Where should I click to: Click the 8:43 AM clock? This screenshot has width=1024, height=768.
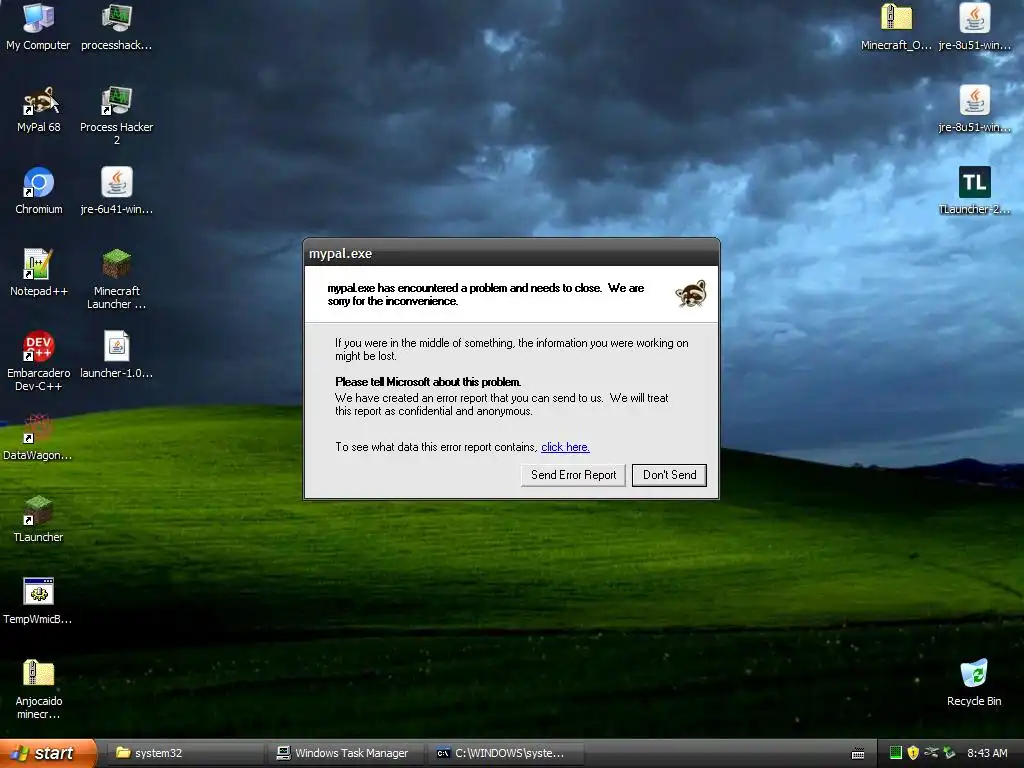pyautogui.click(x=987, y=753)
